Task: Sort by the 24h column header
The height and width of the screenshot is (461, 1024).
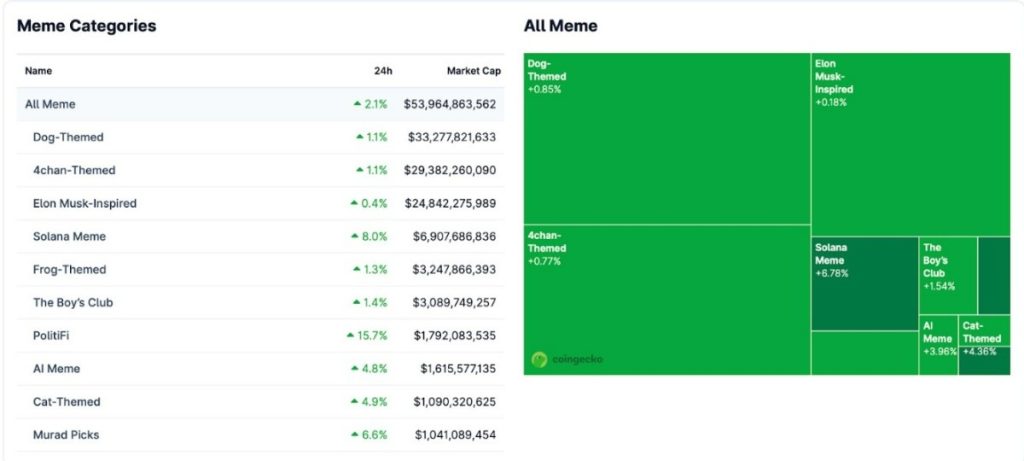Action: pyautogui.click(x=382, y=71)
